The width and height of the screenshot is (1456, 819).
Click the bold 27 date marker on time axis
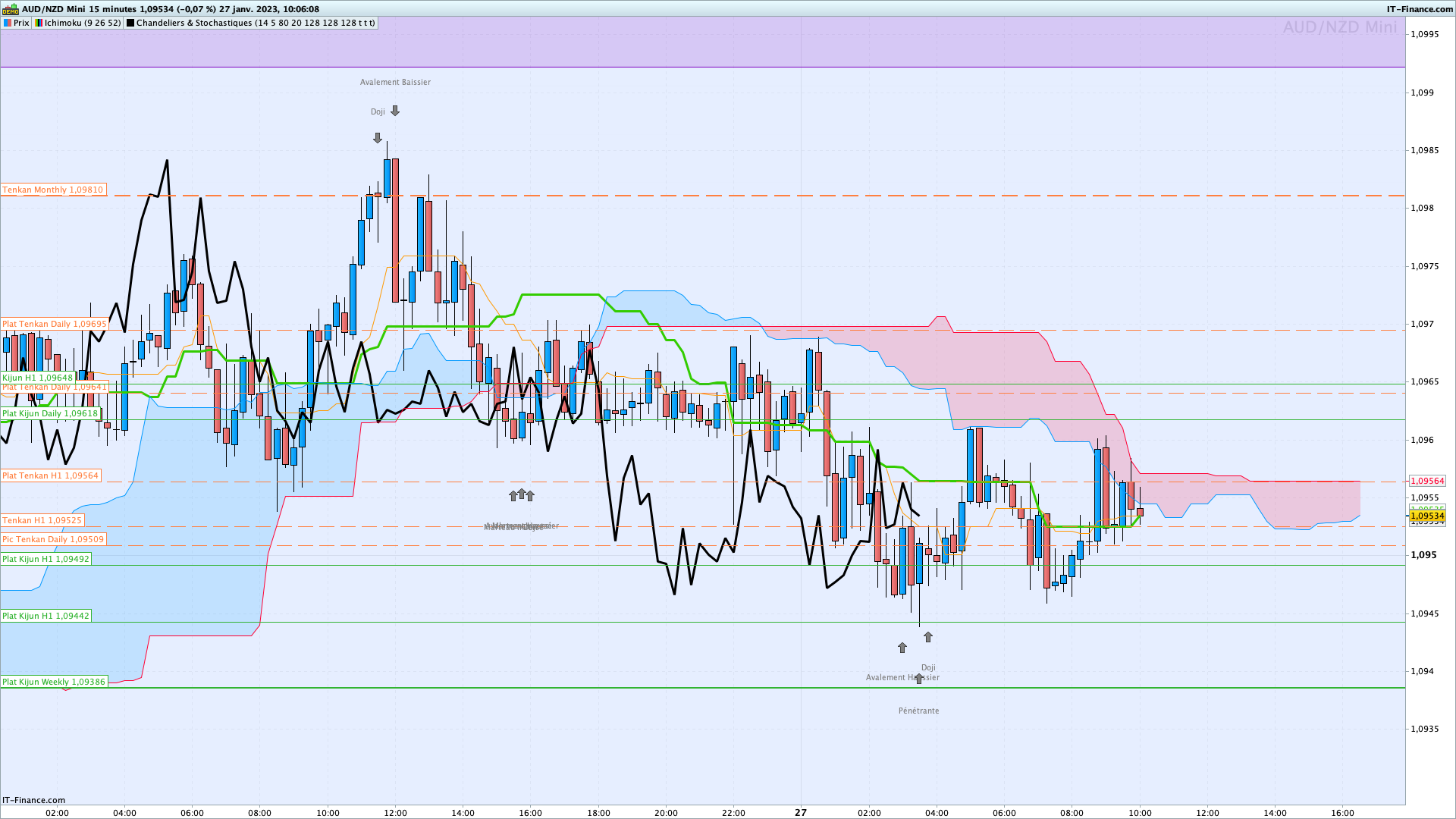tap(801, 812)
